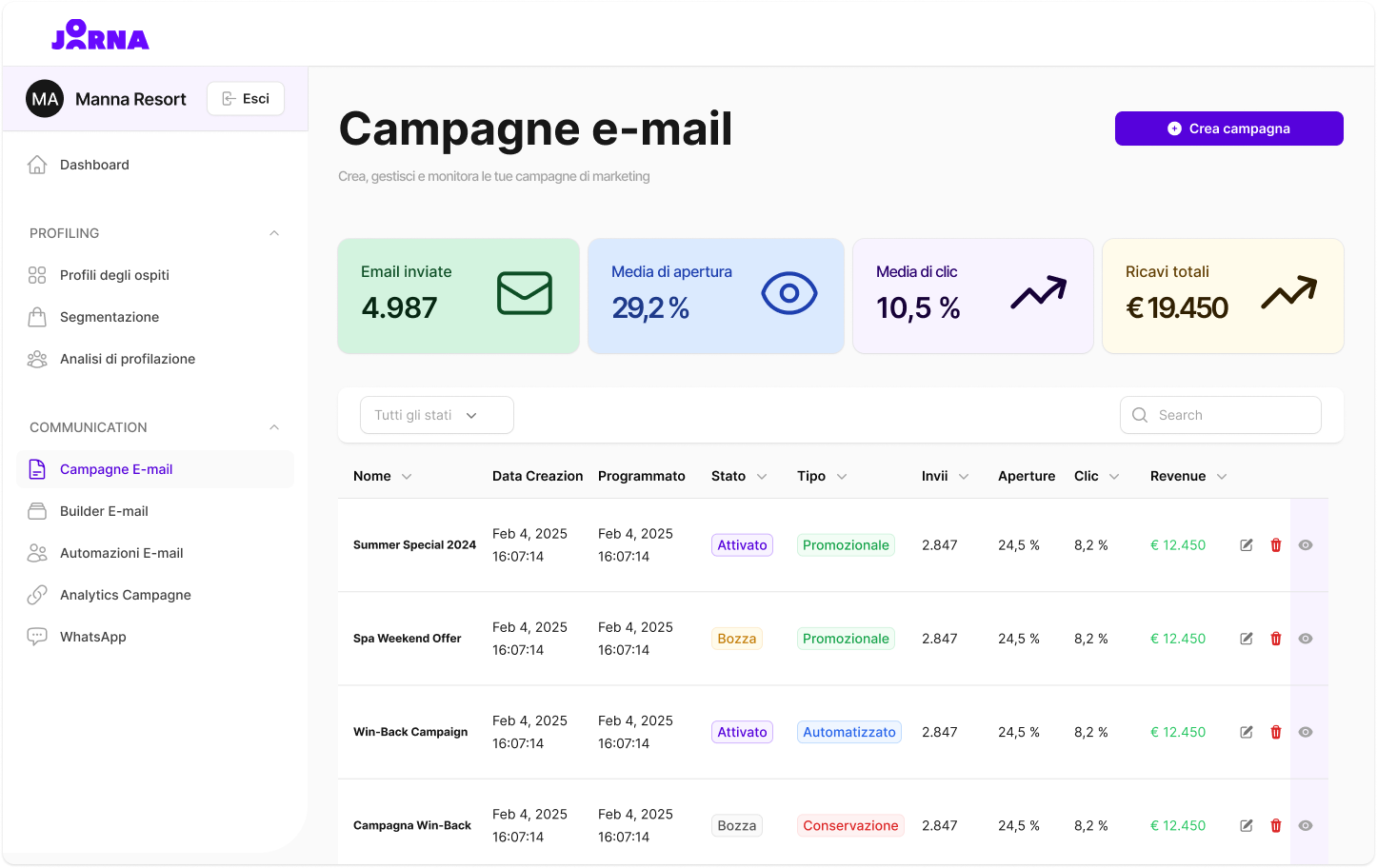Viewport: 1377px width, 868px height.
Task: Preview the Win-Back Campaign row
Action: point(1305,731)
